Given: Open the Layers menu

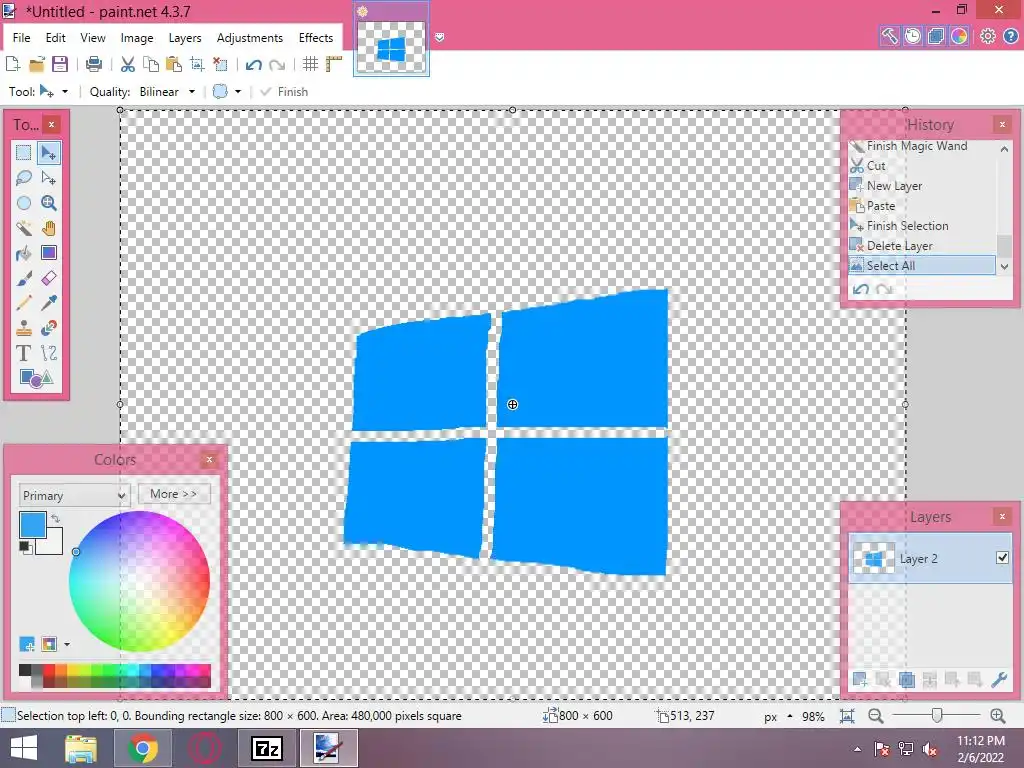Looking at the screenshot, I should coord(185,38).
